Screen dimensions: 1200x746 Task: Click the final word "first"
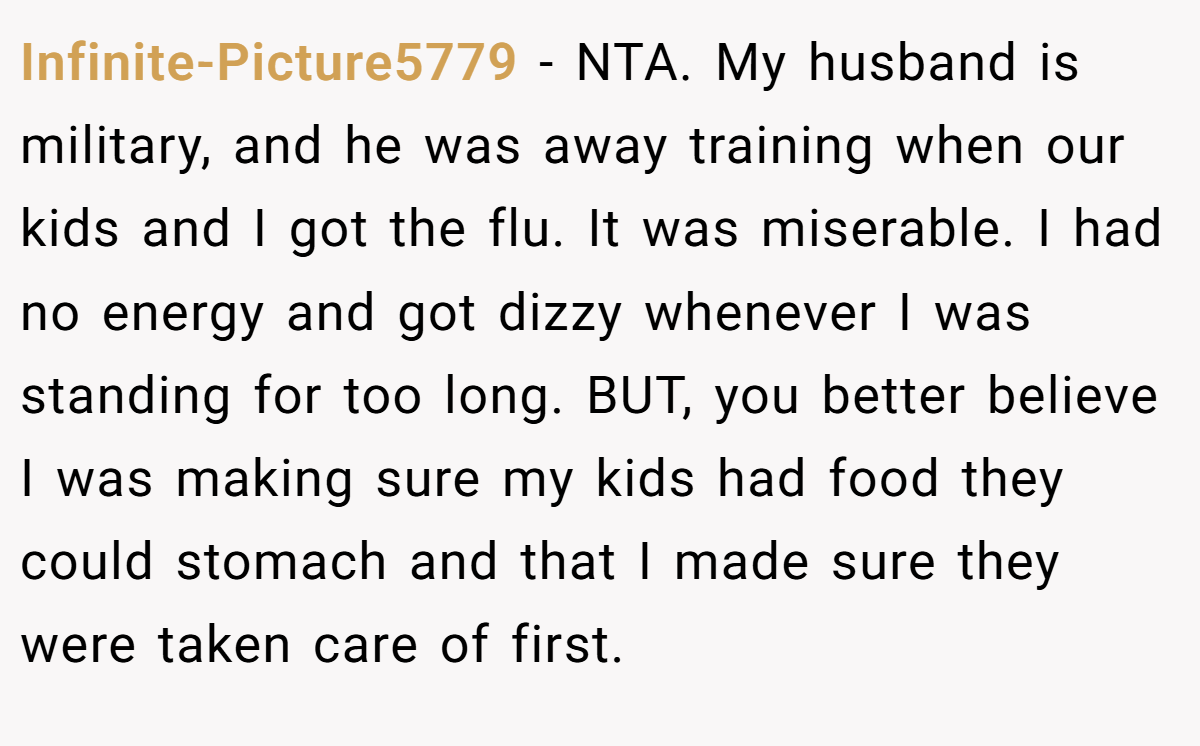click(567, 646)
